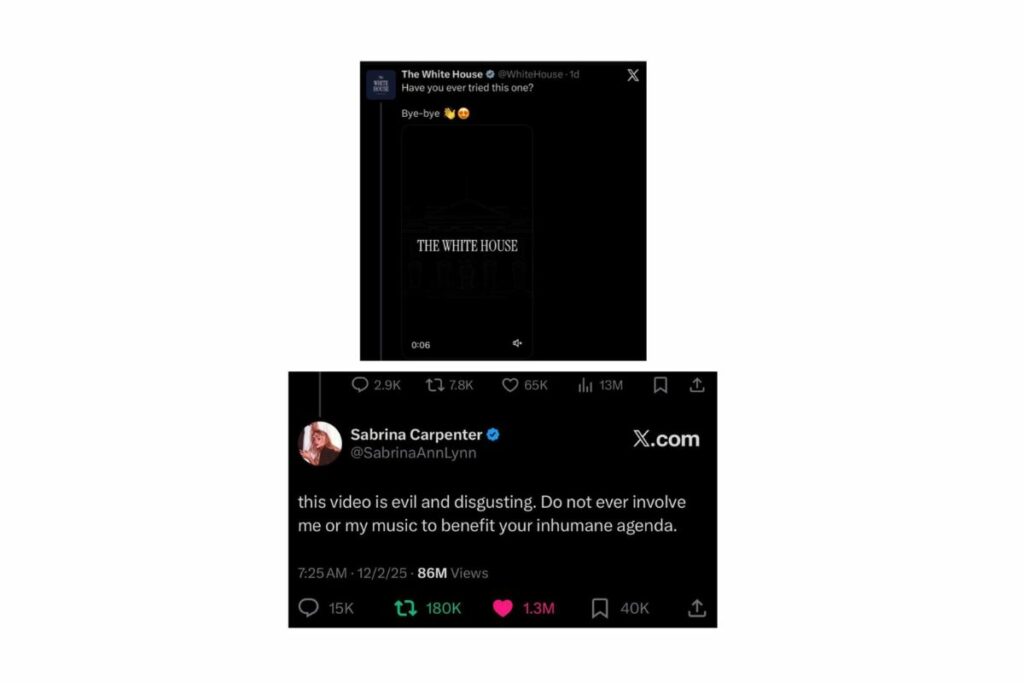This screenshot has width=1024, height=683.
Task: Click the share icon below the Sabrina Carpenter tweet
Action: pyautogui.click(x=697, y=608)
